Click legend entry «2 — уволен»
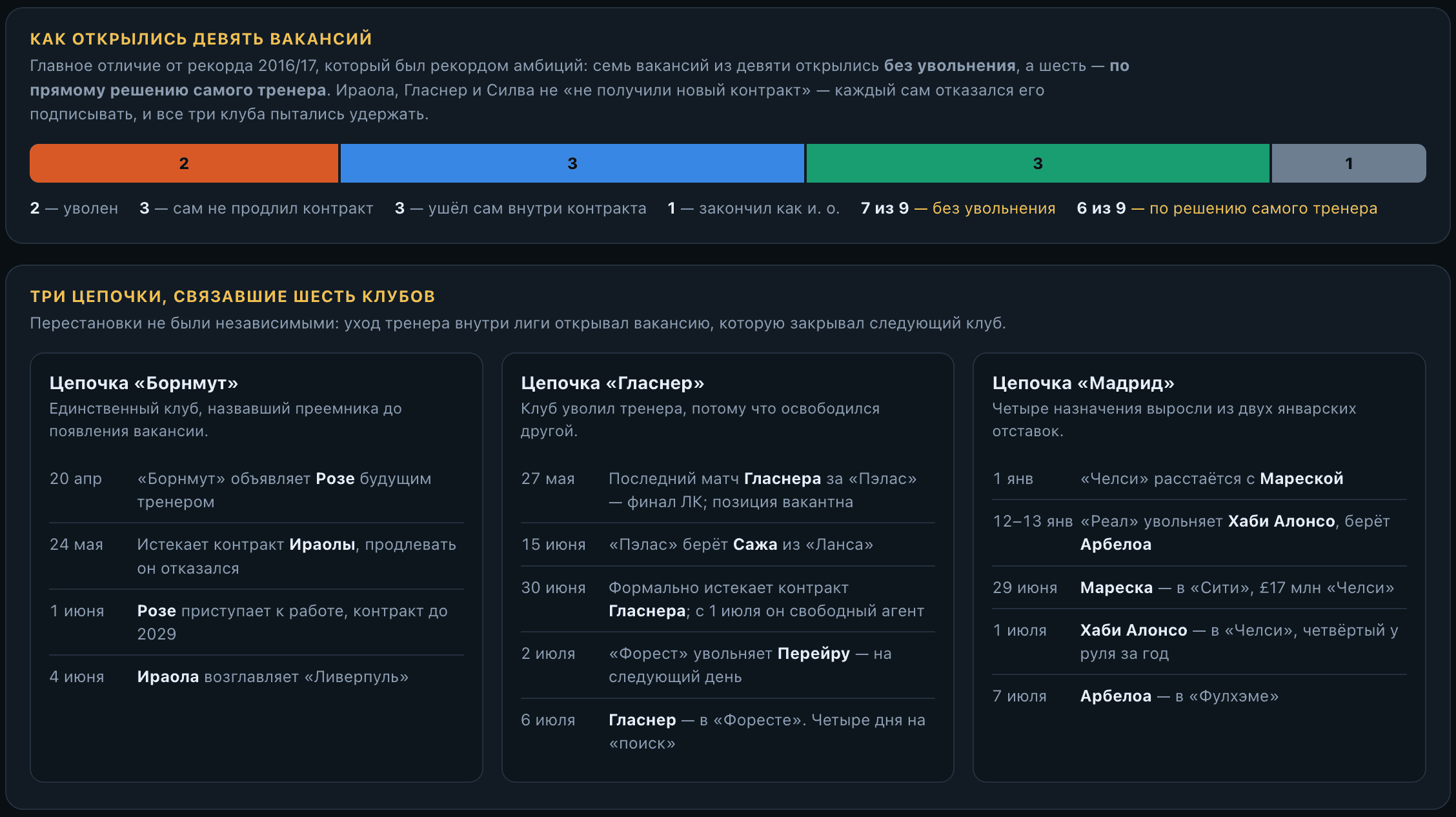Viewport: 1456px width, 817px height. pos(74,208)
